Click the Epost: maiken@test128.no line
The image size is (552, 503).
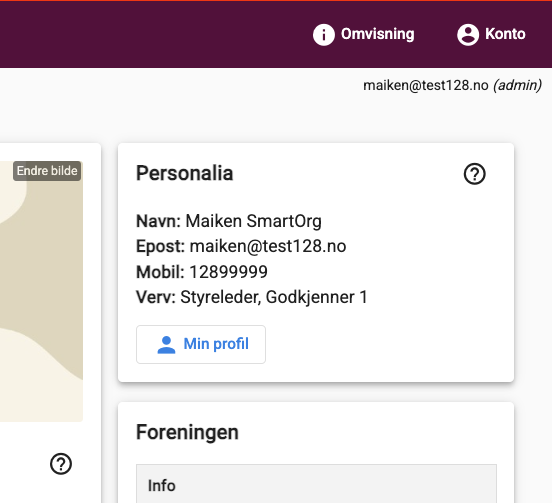point(241,246)
